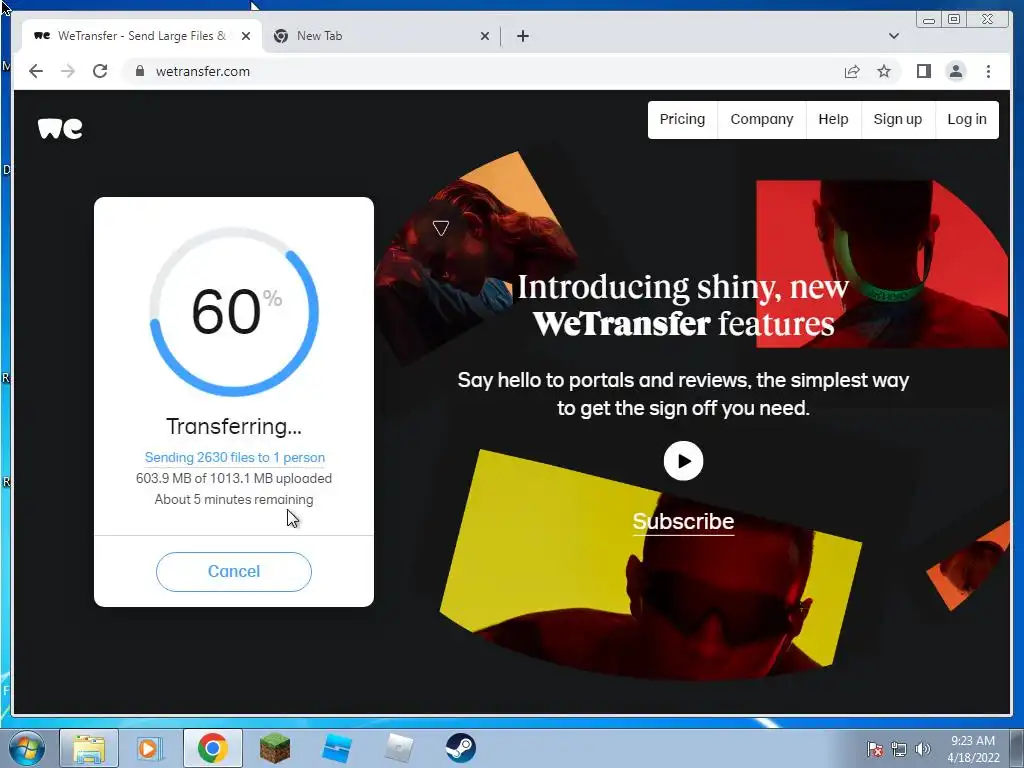1024x768 pixels.
Task: Open a new tab with plus button
Action: (522, 36)
